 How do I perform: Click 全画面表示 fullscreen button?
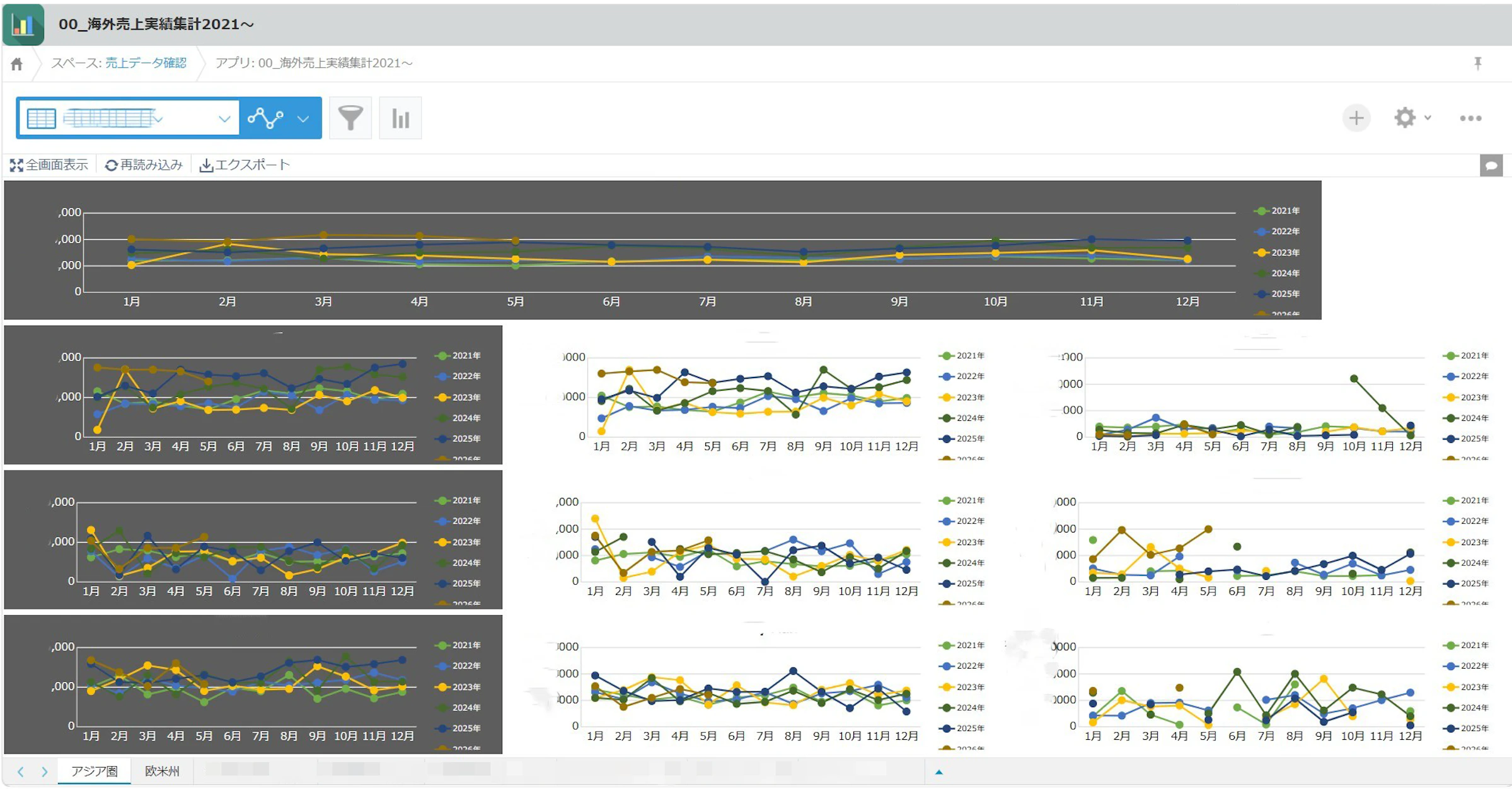click(x=49, y=165)
